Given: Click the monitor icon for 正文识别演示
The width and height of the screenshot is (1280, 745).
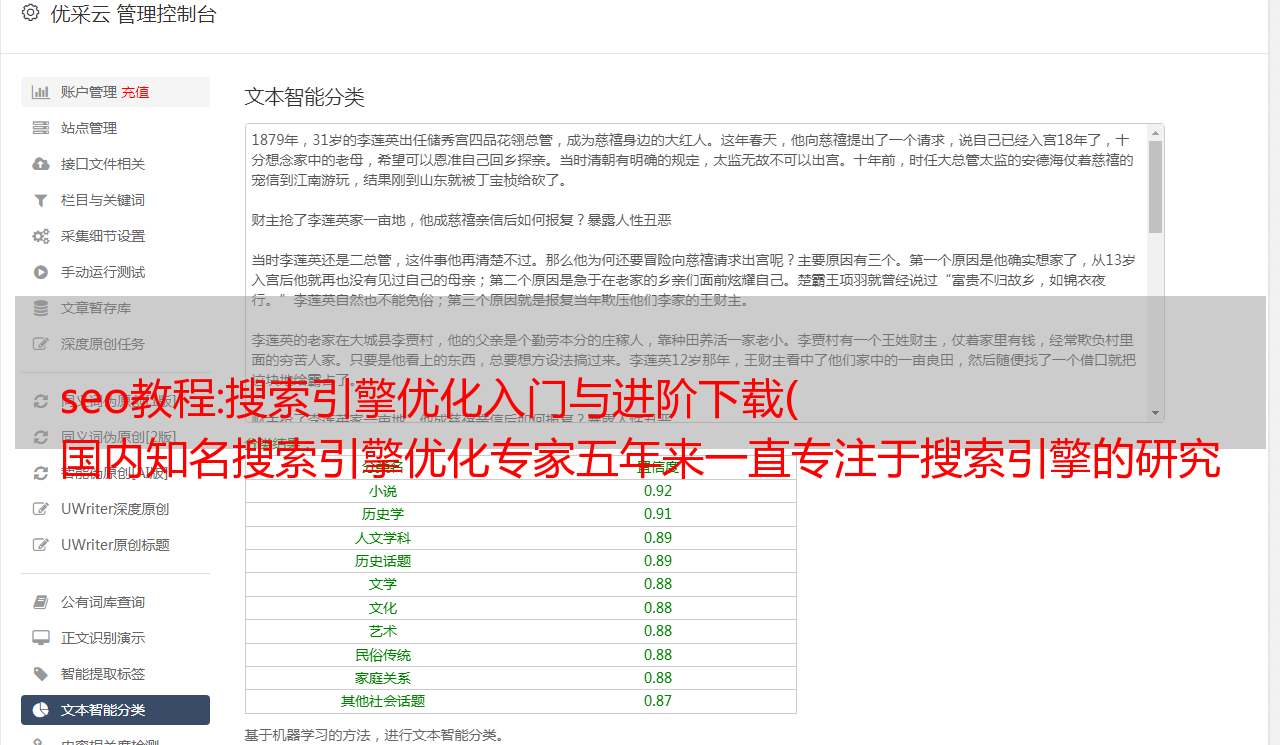Looking at the screenshot, I should tap(41, 638).
